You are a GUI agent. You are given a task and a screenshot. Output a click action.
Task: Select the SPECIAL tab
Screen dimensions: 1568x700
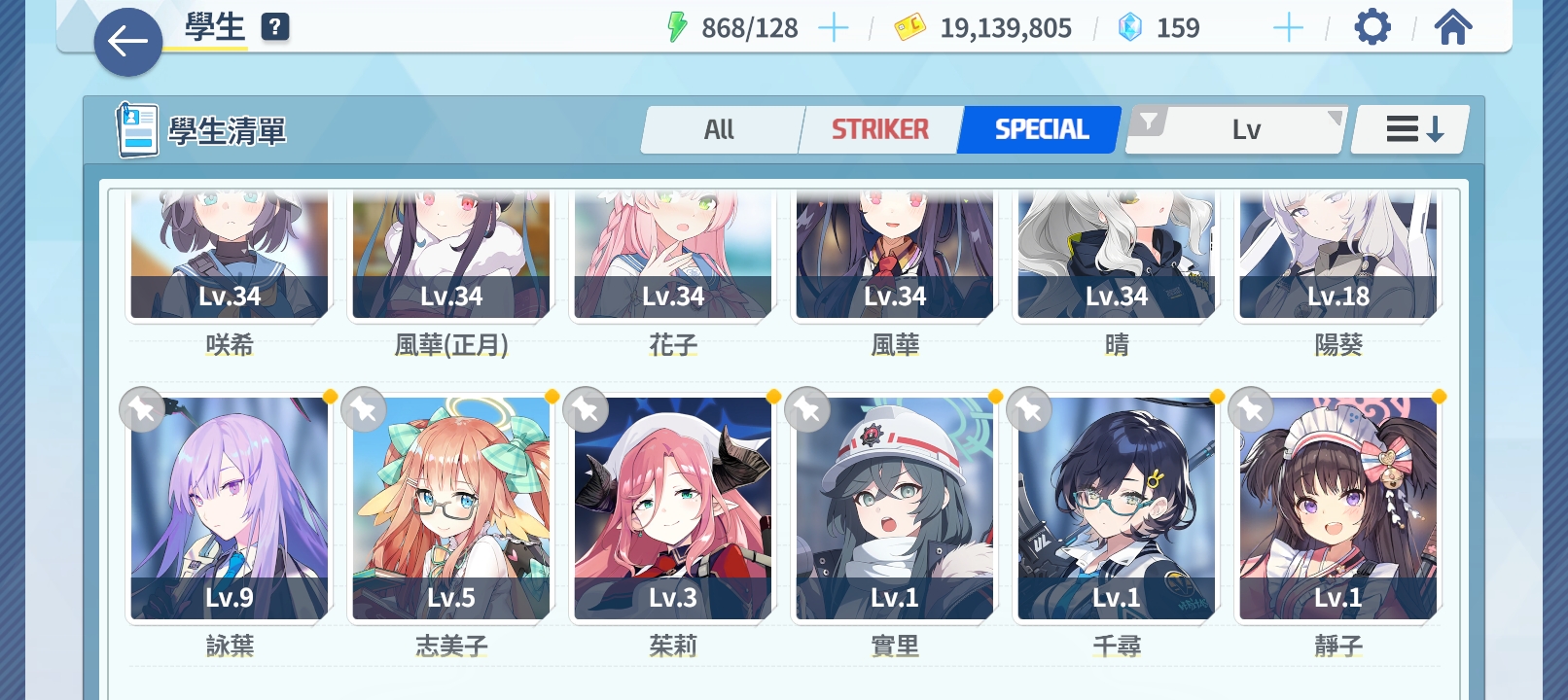(1041, 129)
